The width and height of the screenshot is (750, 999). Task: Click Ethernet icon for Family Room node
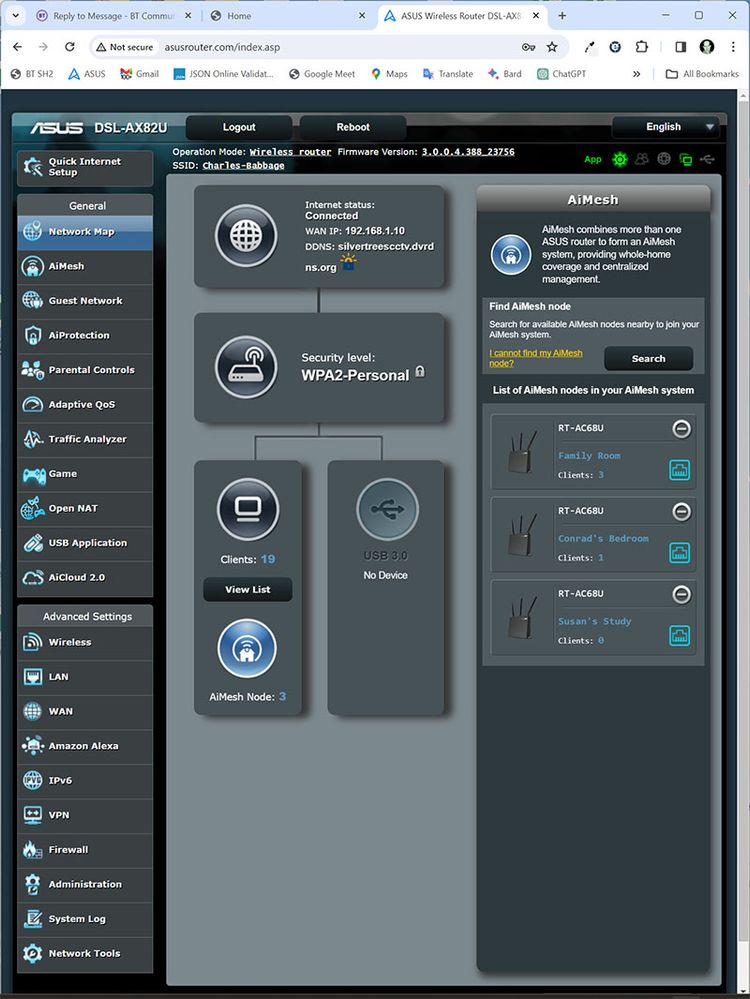pos(680,469)
